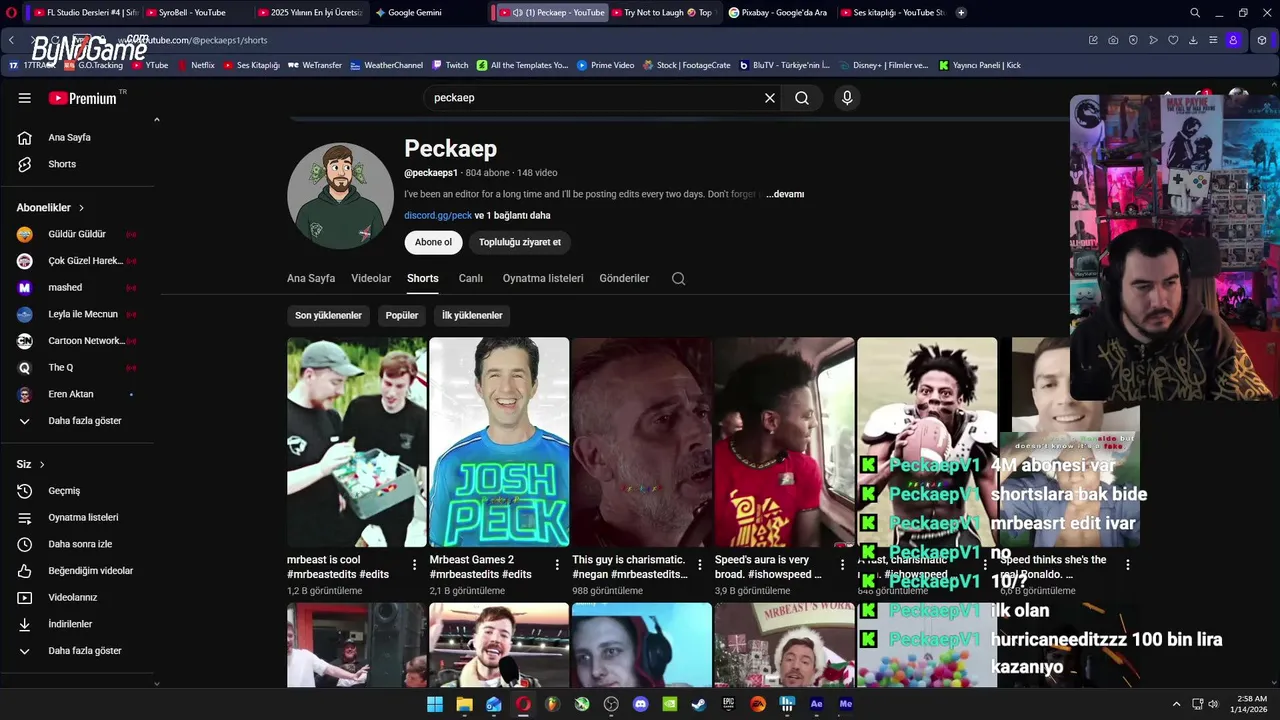Viewport: 1280px width, 720px height.
Task: Open browser downloads icon
Action: [1193, 40]
